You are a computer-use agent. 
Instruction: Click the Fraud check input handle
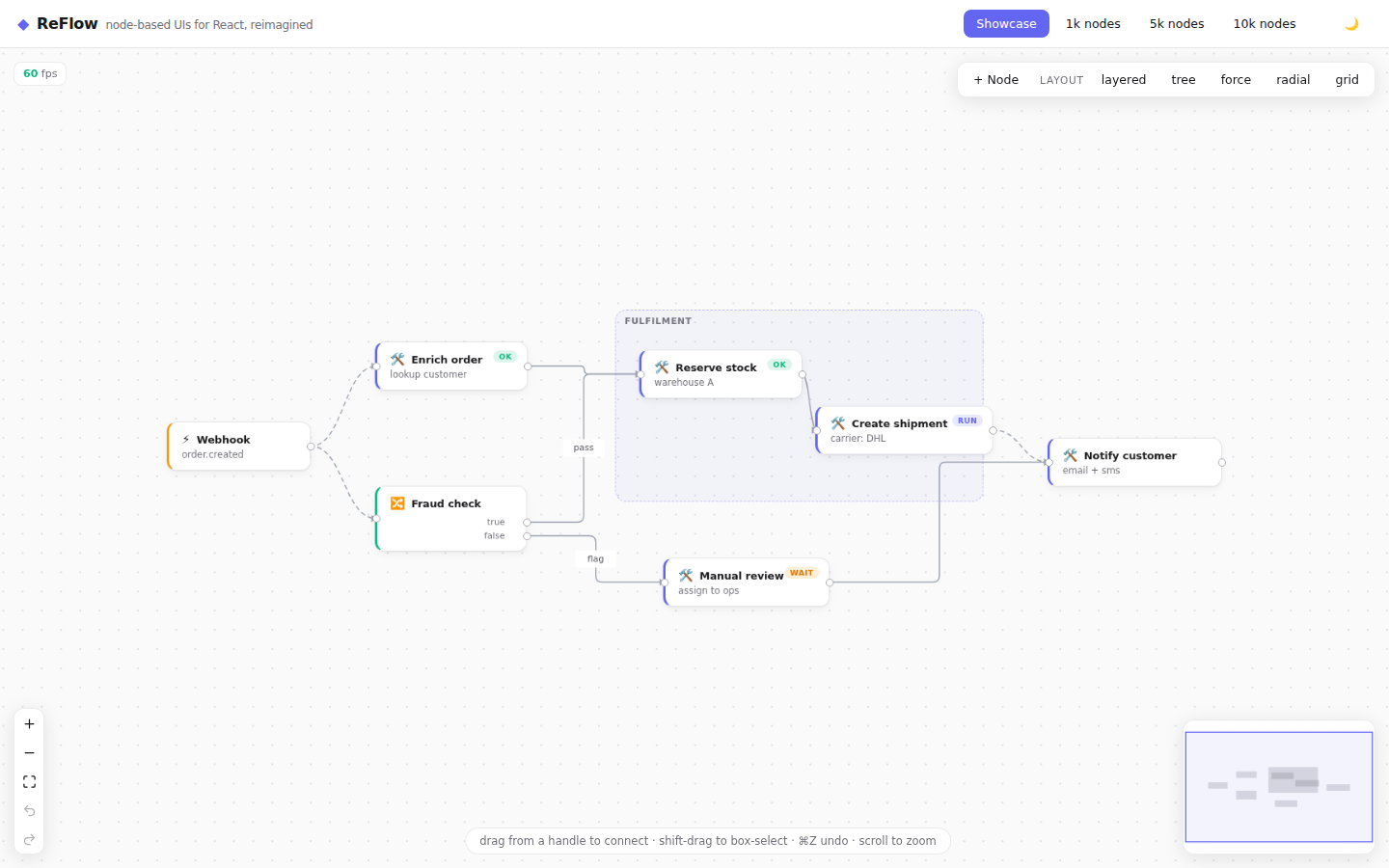pos(376,519)
